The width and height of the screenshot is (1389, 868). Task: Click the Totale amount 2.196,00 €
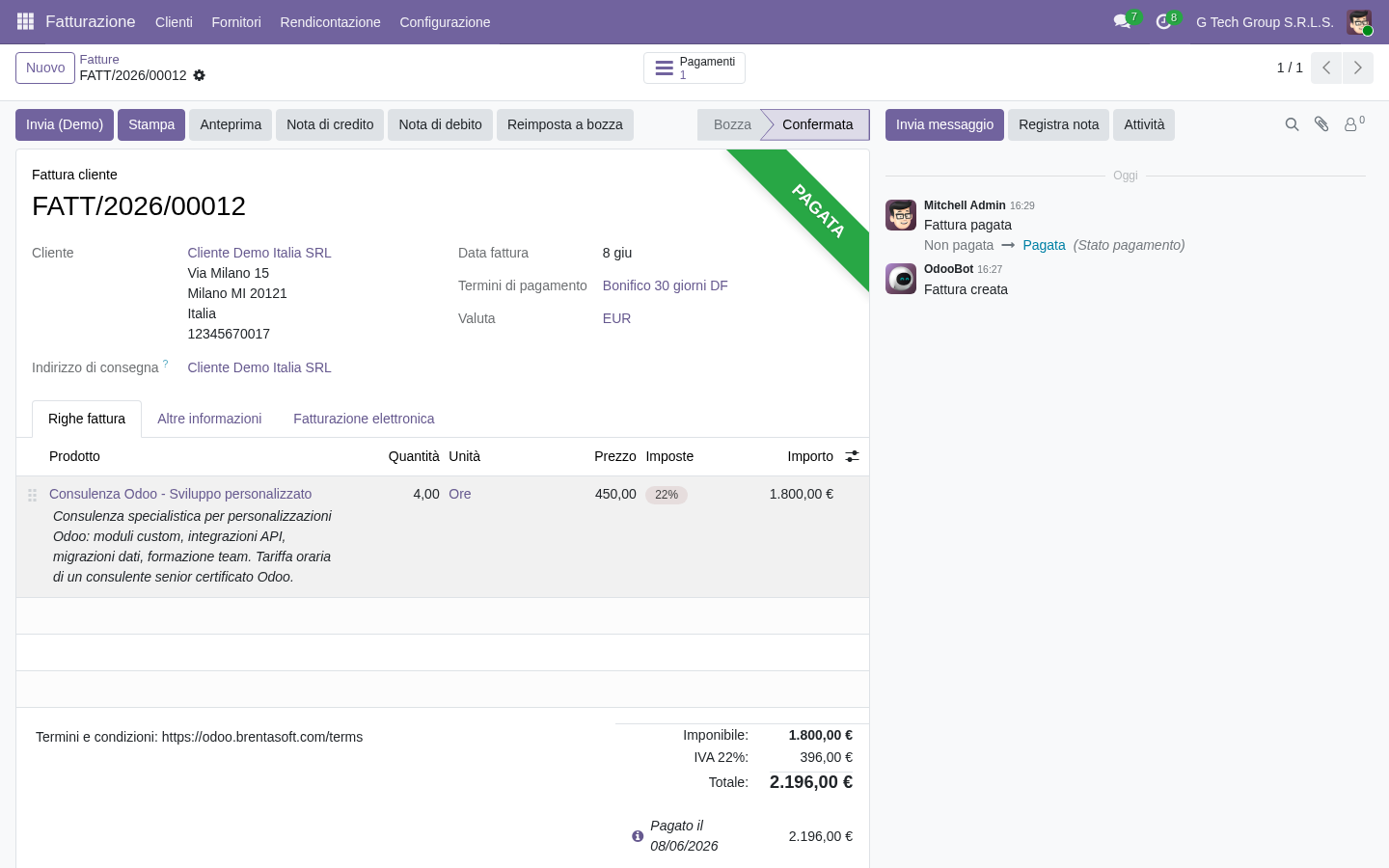811,782
